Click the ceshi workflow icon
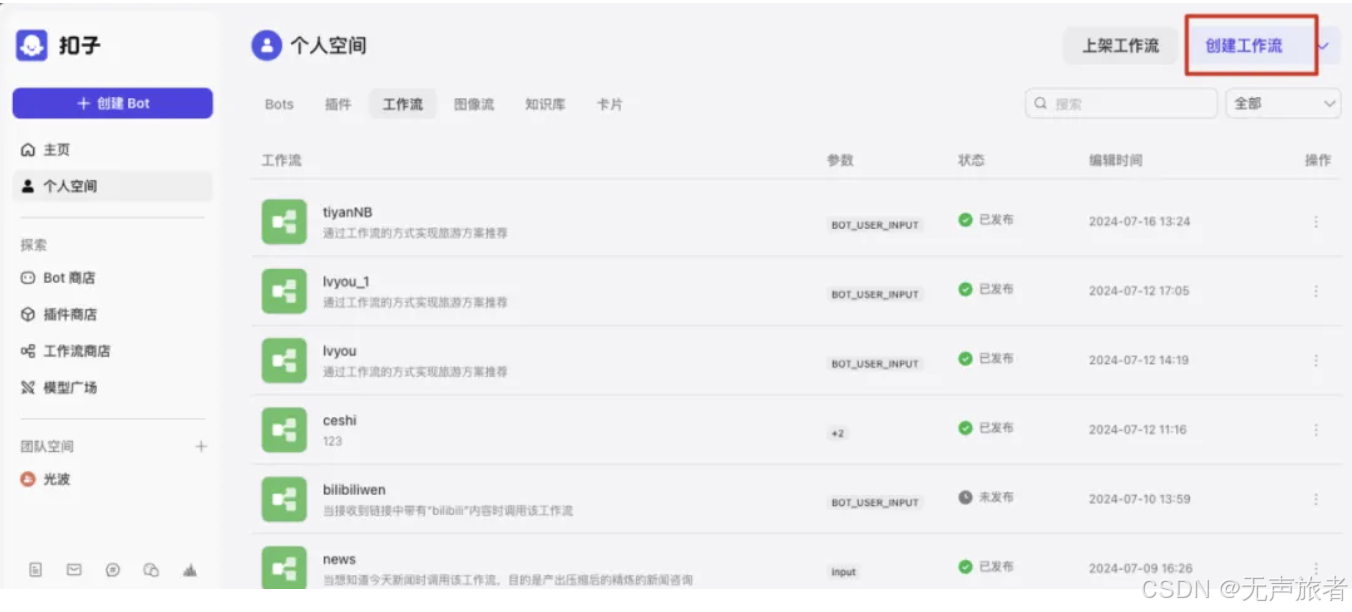 click(x=284, y=430)
